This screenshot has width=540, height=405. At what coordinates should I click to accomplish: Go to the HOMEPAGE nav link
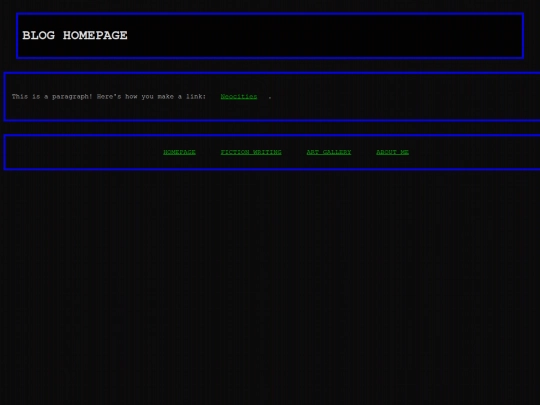(x=179, y=152)
